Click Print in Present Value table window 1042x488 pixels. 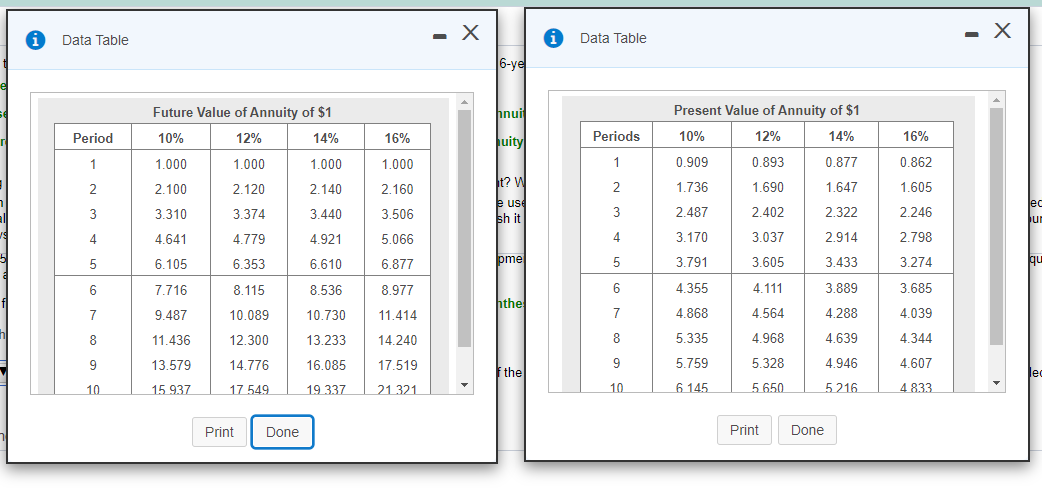pyautogui.click(x=744, y=430)
